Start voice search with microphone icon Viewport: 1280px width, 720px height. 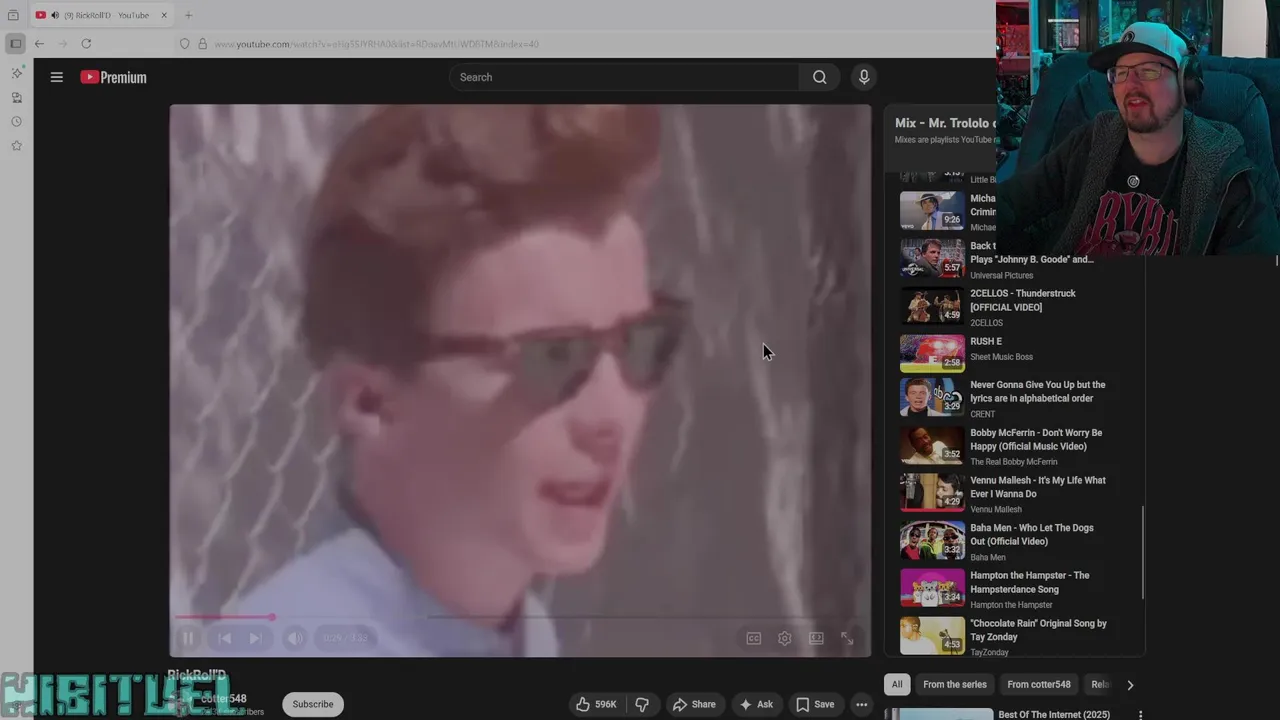tap(864, 77)
